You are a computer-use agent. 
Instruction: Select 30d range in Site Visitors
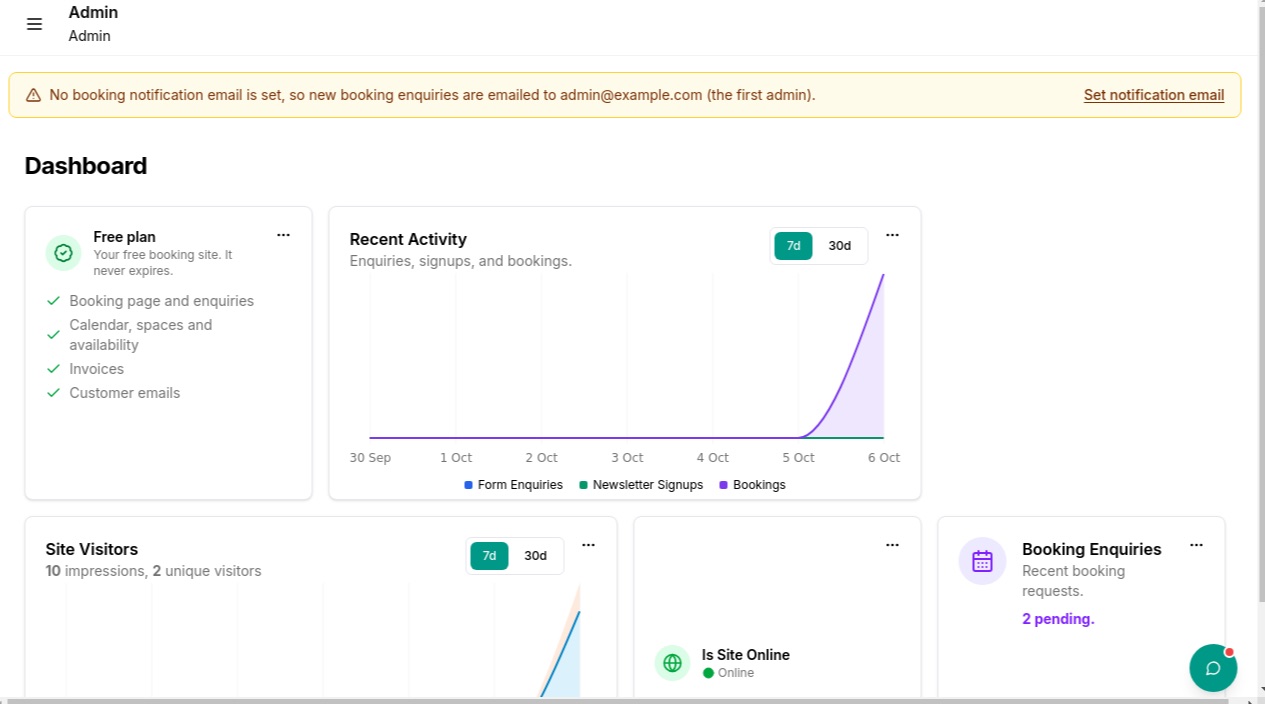coord(535,556)
